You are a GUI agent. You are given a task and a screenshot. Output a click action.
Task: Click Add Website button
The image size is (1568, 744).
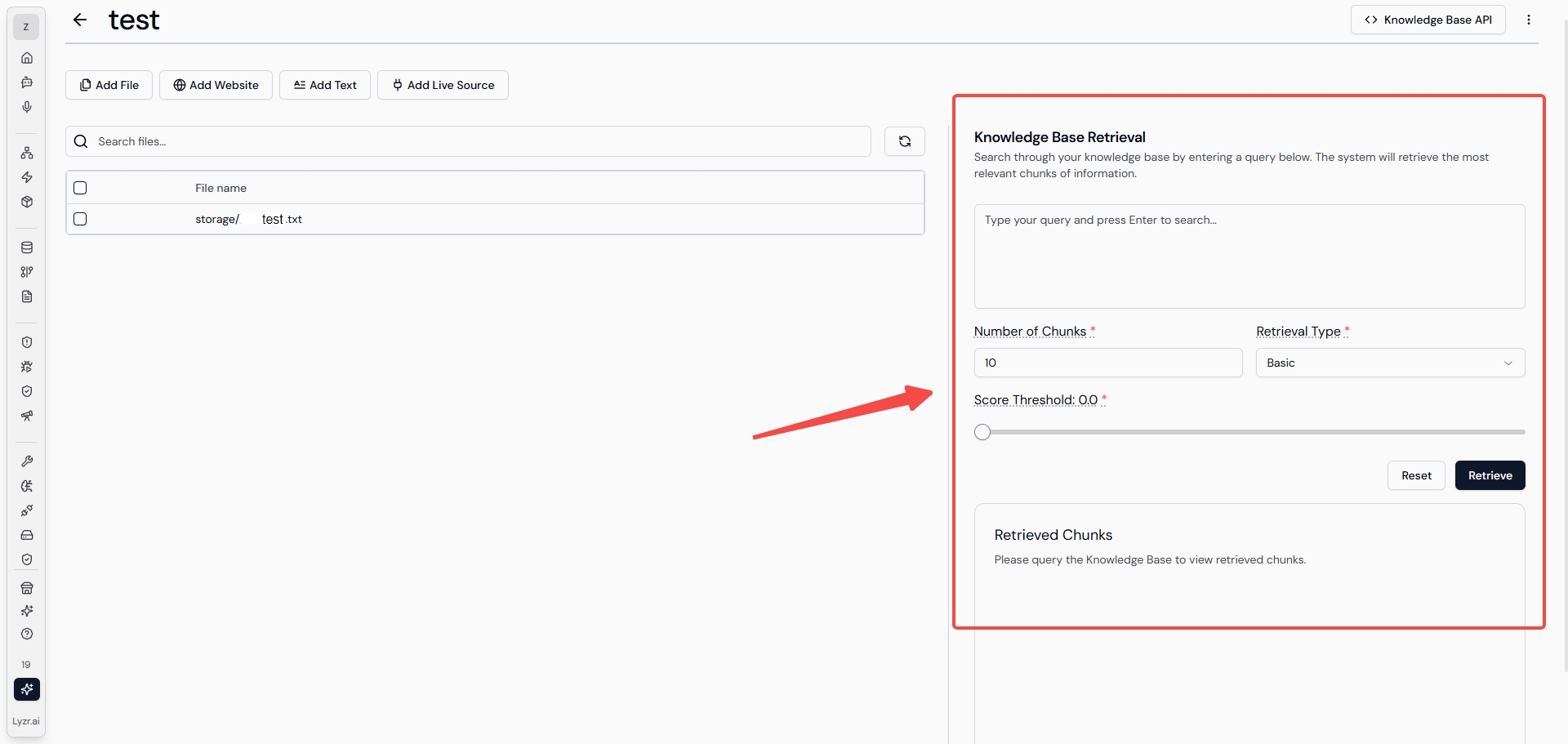click(216, 85)
